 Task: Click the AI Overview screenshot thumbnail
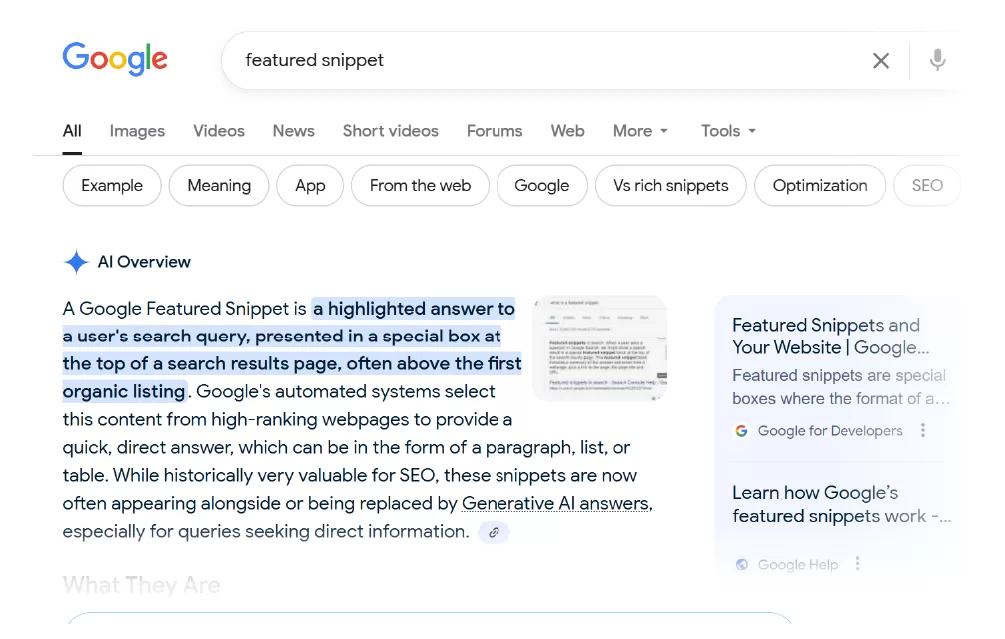click(x=599, y=347)
